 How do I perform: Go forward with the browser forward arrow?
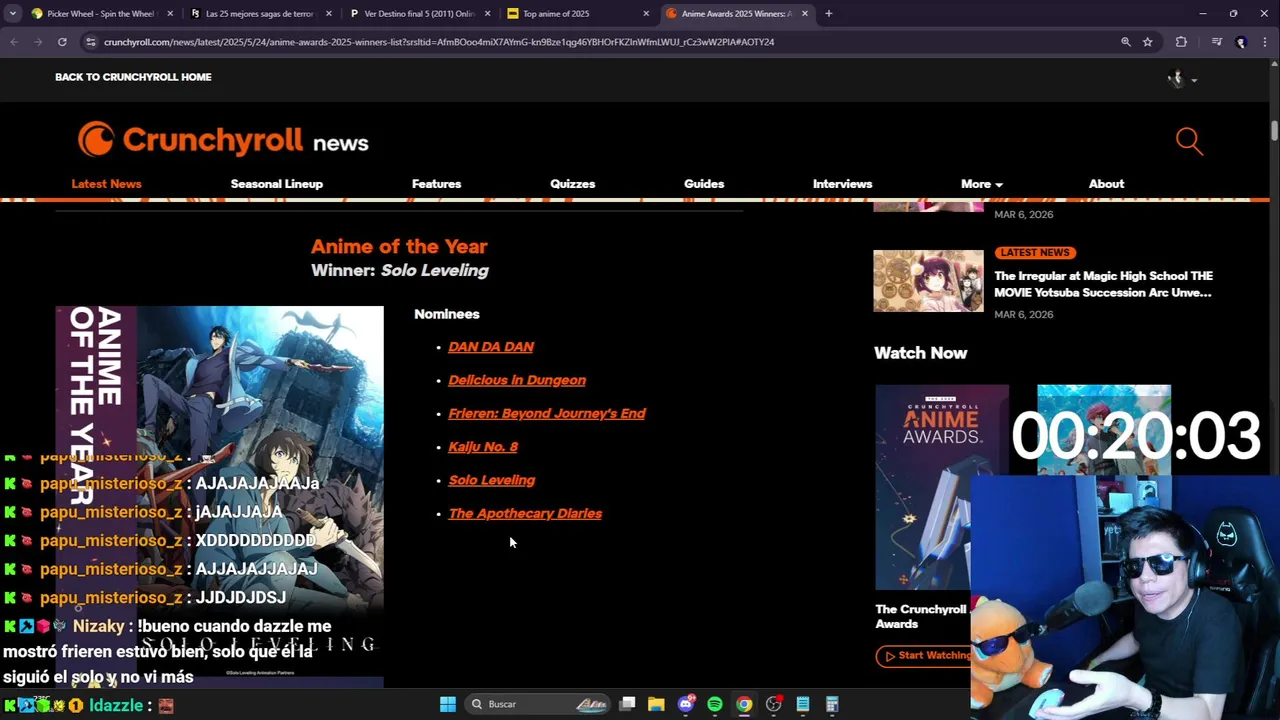(38, 42)
